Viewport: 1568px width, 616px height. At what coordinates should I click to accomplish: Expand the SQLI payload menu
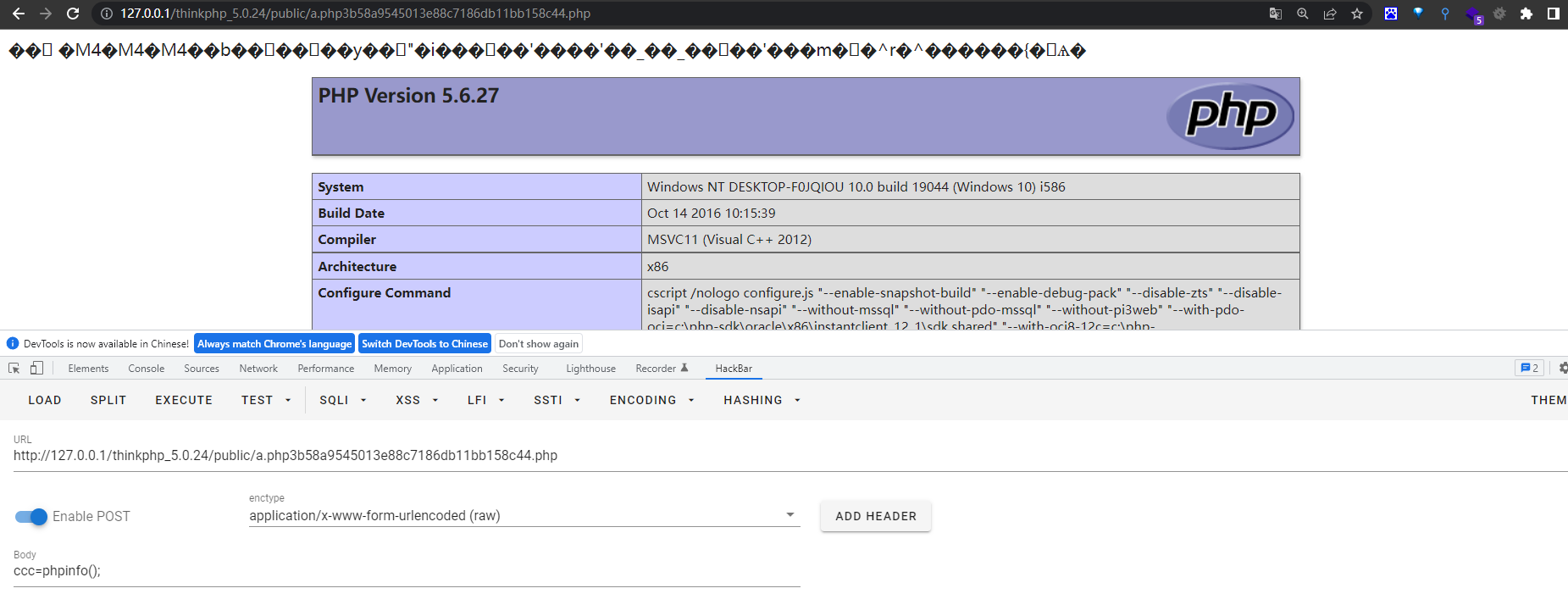coord(343,400)
